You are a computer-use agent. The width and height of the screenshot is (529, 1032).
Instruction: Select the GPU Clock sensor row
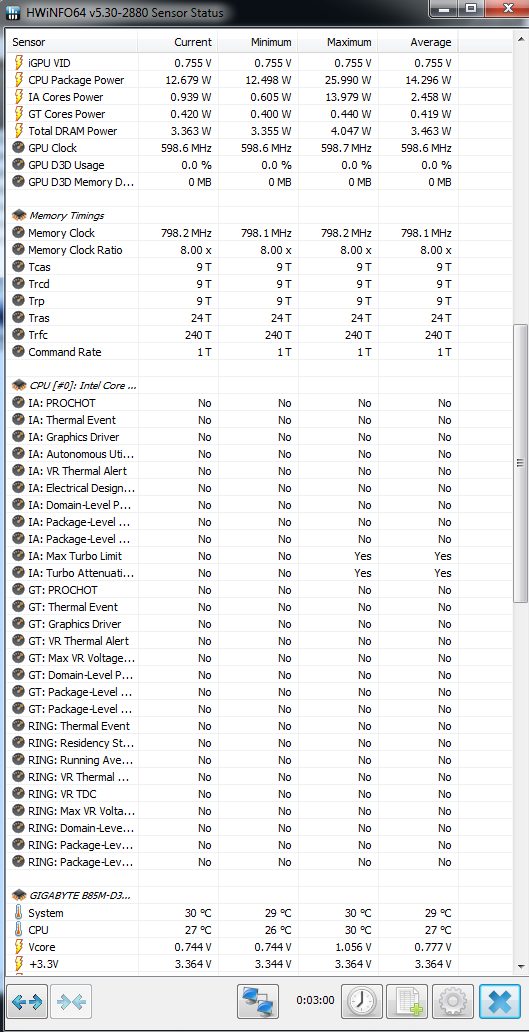click(232, 148)
